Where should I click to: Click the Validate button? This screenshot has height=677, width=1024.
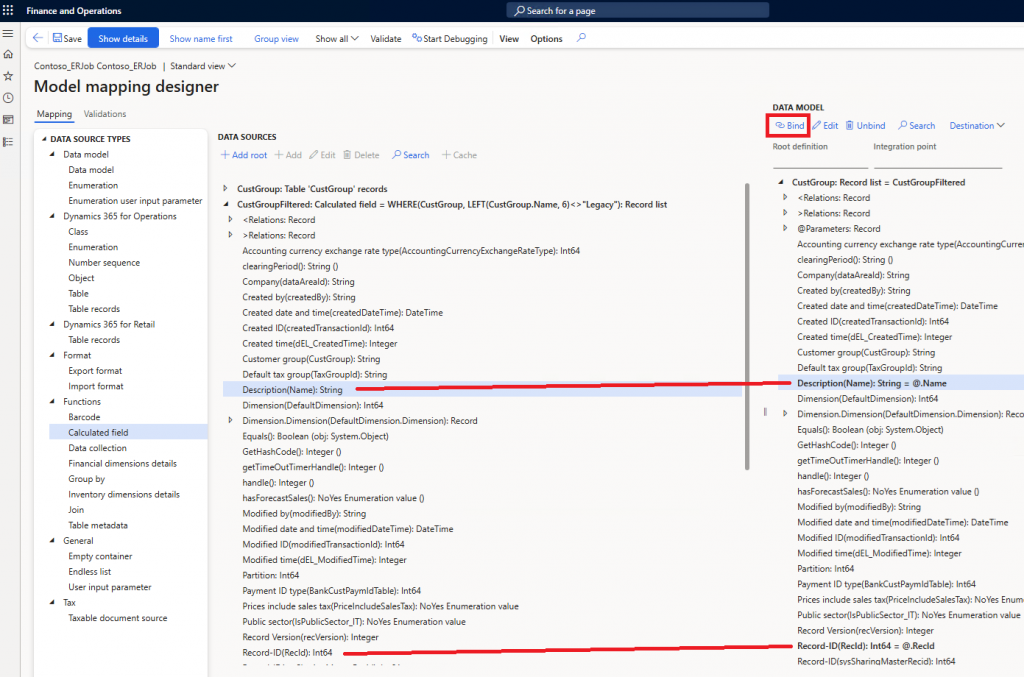point(386,39)
